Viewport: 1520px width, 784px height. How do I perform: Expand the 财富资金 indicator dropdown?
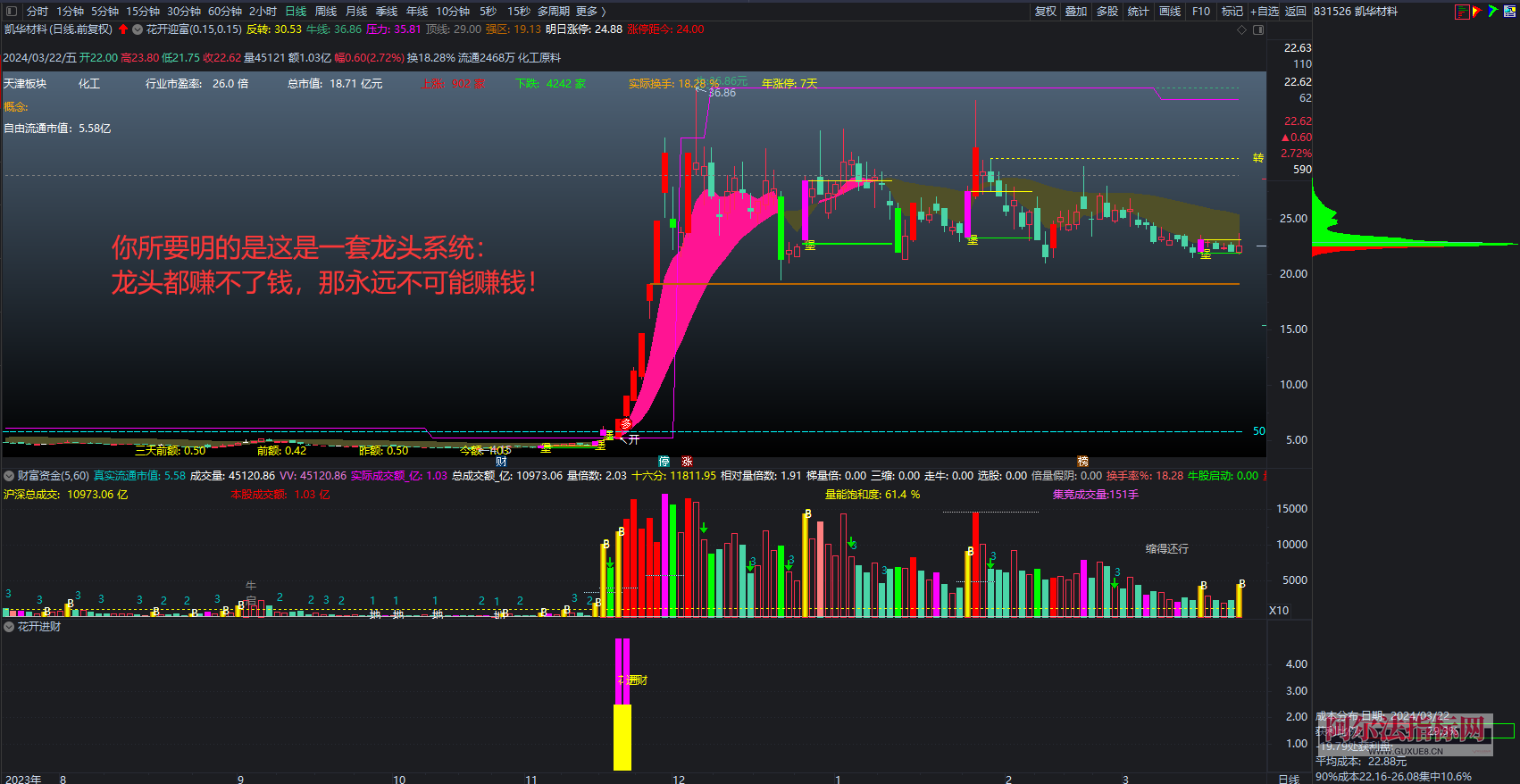tap(9, 476)
